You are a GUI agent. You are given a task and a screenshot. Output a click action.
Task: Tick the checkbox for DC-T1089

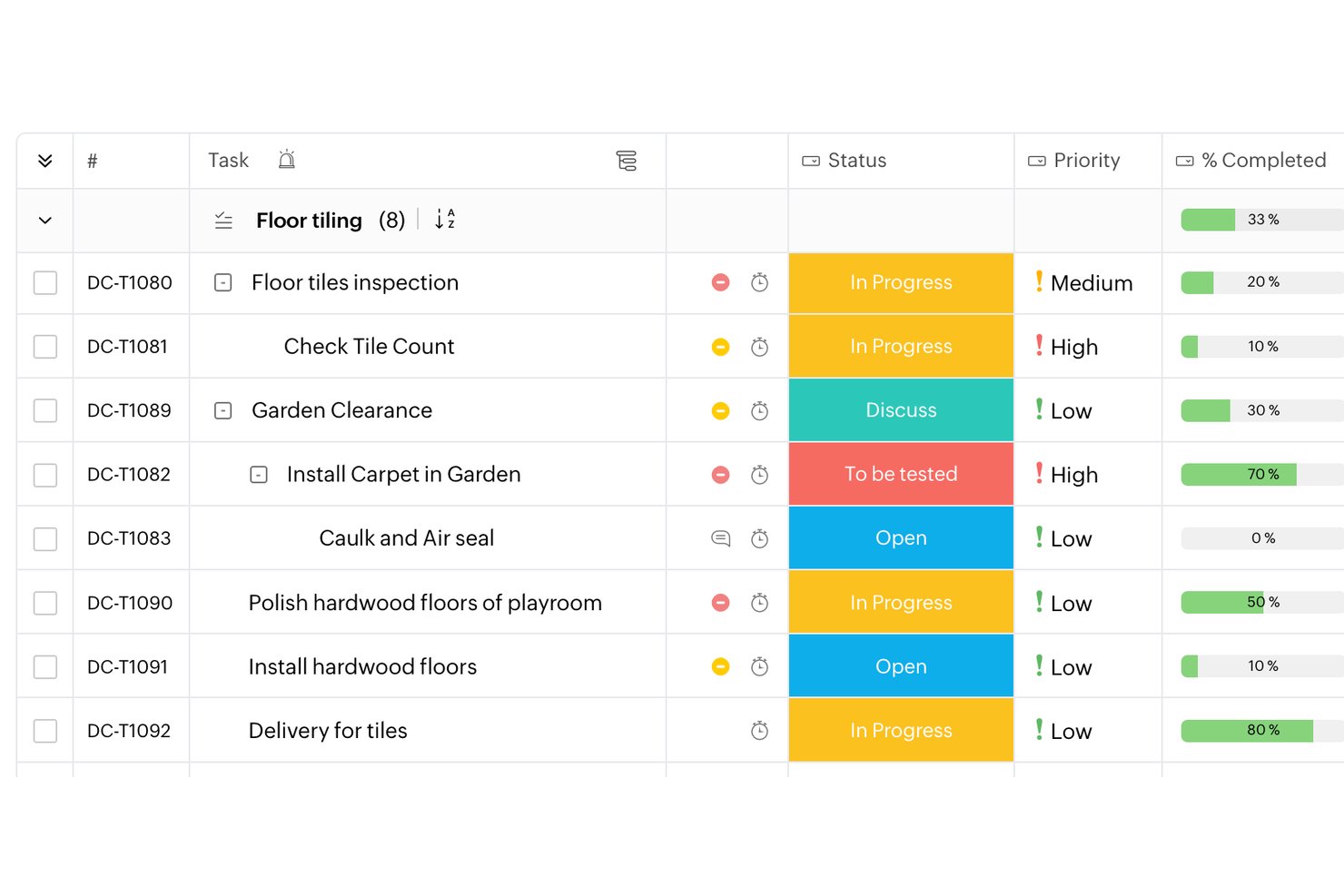tap(45, 410)
